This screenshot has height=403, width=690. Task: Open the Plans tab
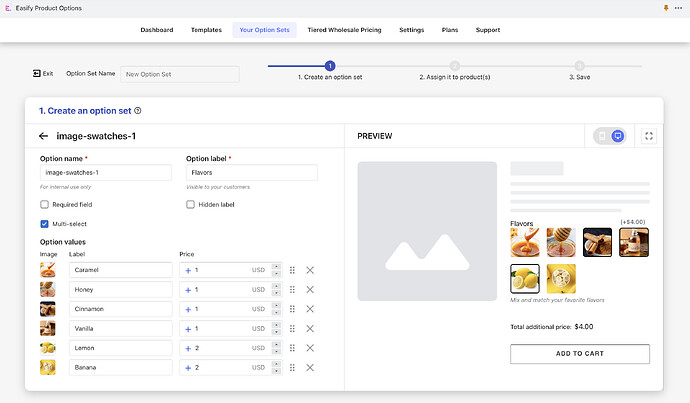point(450,30)
